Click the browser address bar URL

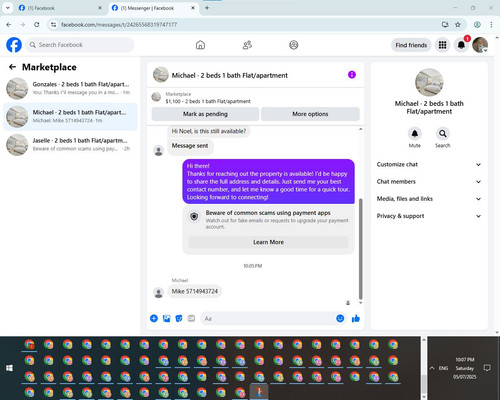point(119,25)
